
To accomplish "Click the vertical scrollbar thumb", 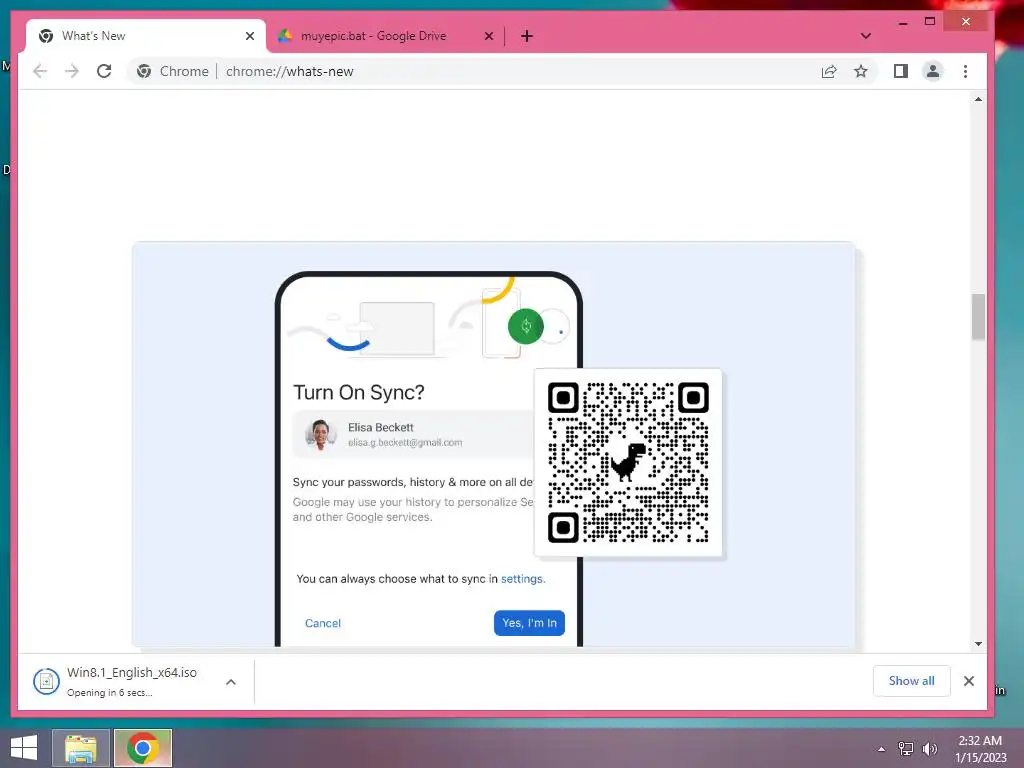I will [x=978, y=317].
